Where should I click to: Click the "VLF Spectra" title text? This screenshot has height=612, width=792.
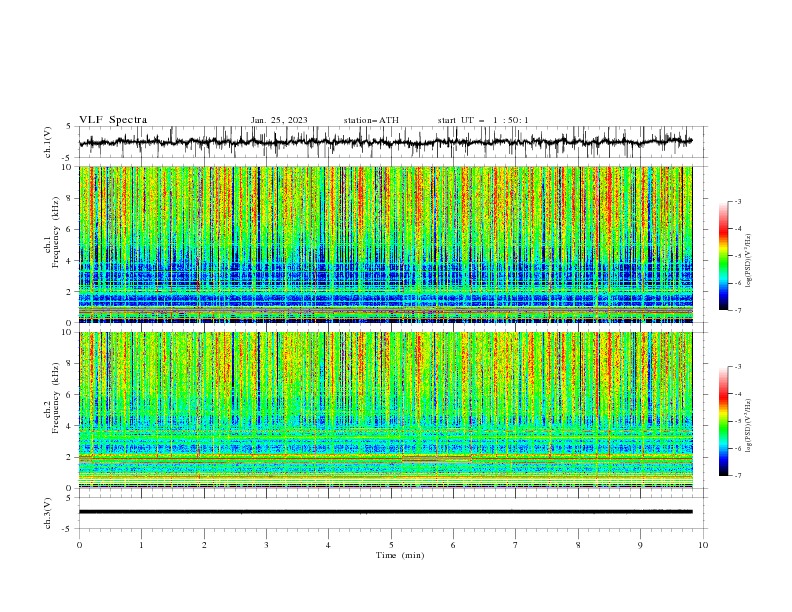pos(113,120)
